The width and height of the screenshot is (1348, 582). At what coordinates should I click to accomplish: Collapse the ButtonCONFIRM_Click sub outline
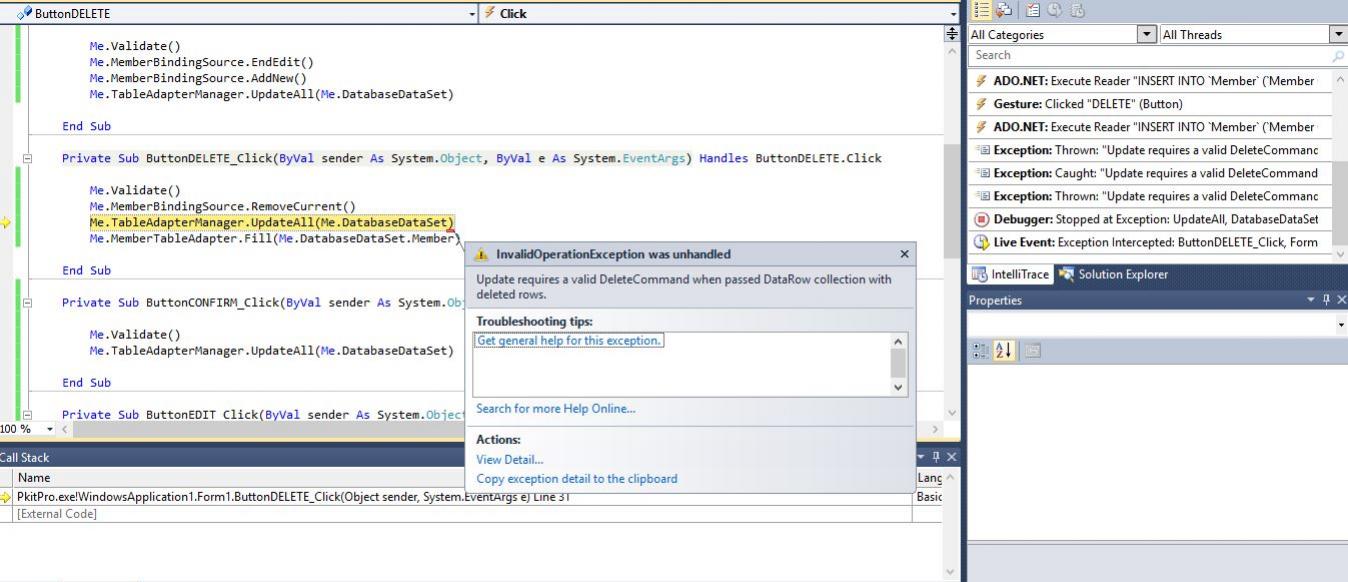point(28,303)
